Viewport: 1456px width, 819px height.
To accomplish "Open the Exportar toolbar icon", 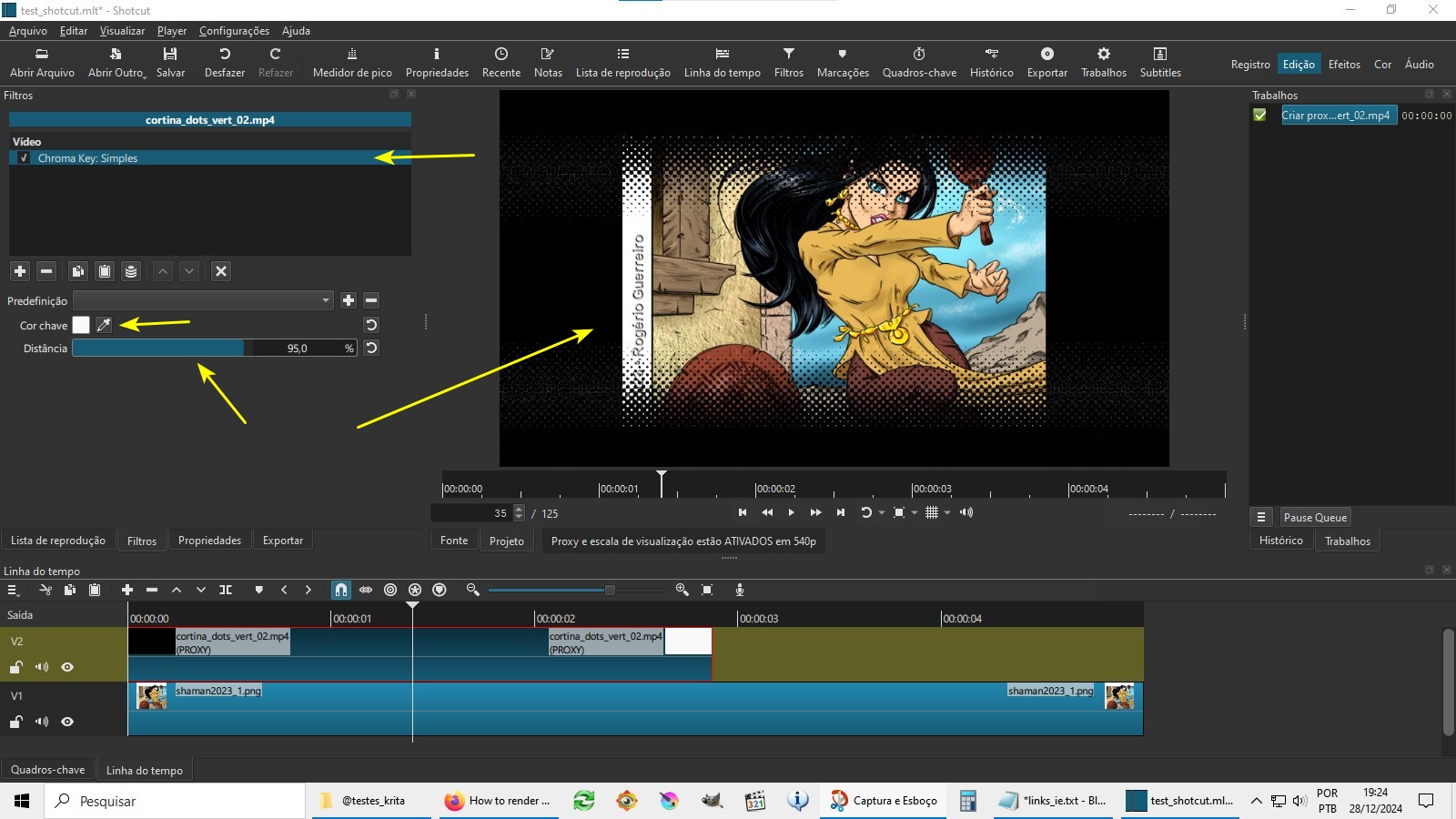I will tap(1046, 62).
